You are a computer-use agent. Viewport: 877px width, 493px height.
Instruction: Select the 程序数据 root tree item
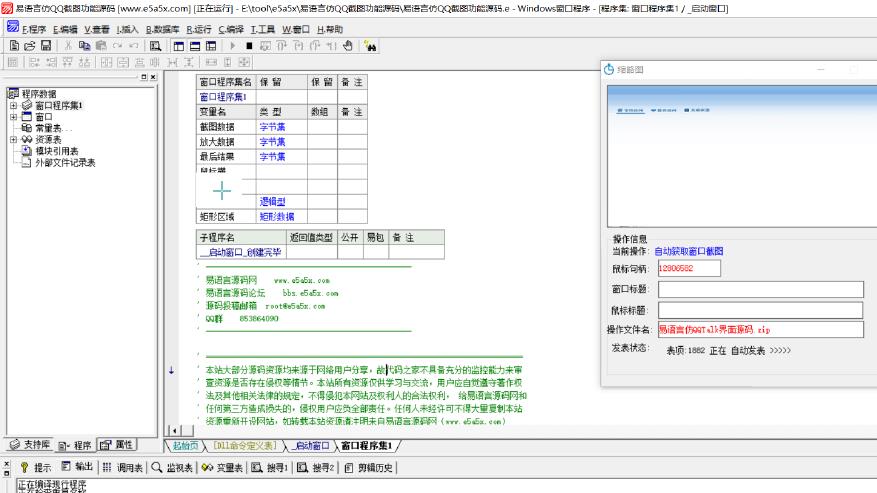coord(39,94)
